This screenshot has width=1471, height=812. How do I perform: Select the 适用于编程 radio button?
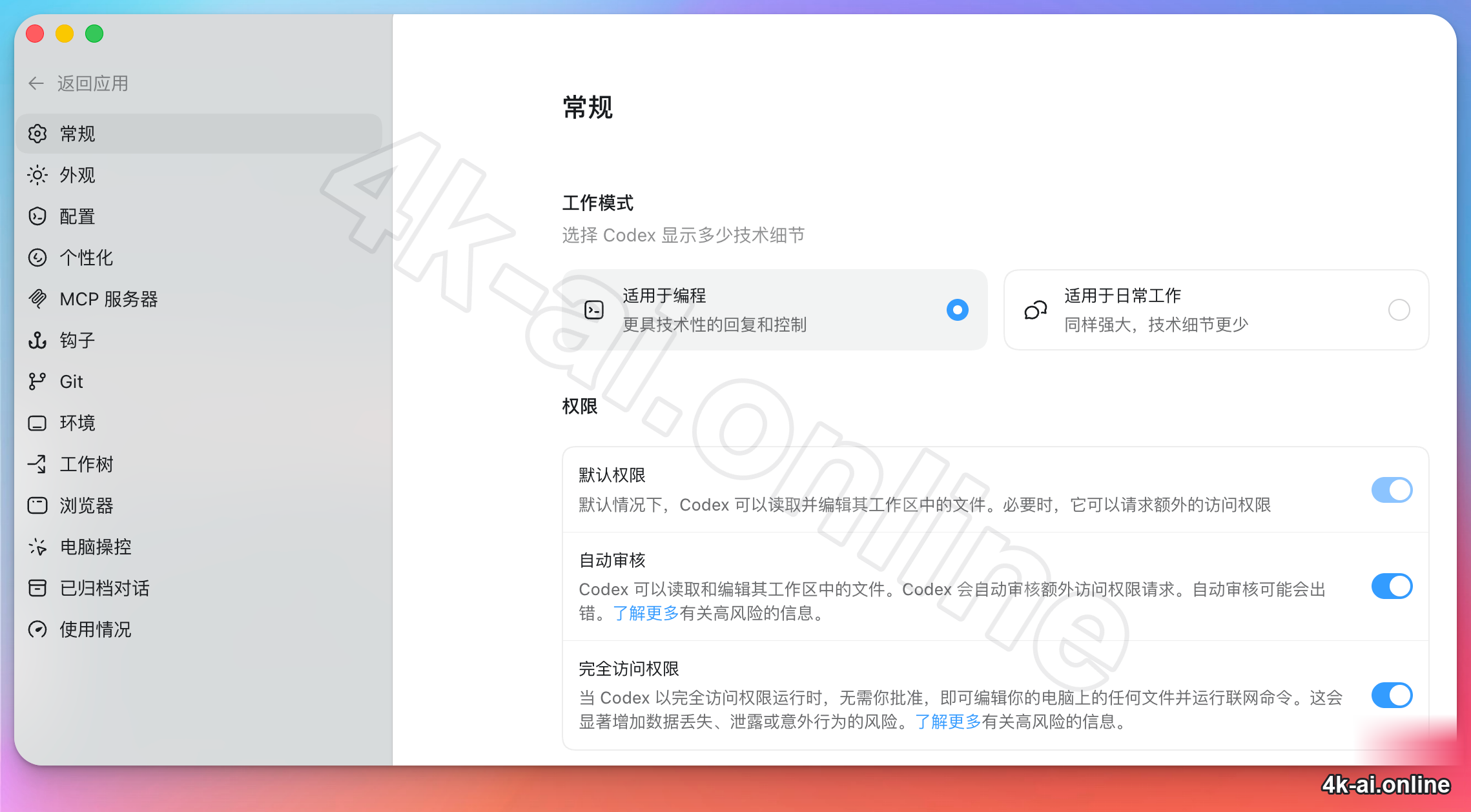coord(958,310)
